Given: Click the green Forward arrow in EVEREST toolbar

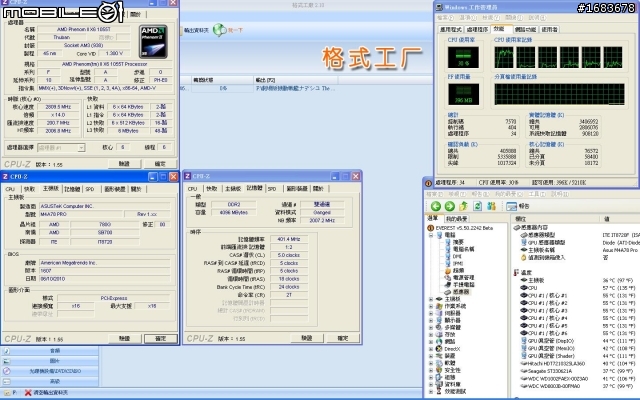Looking at the screenshot, I should [449, 206].
